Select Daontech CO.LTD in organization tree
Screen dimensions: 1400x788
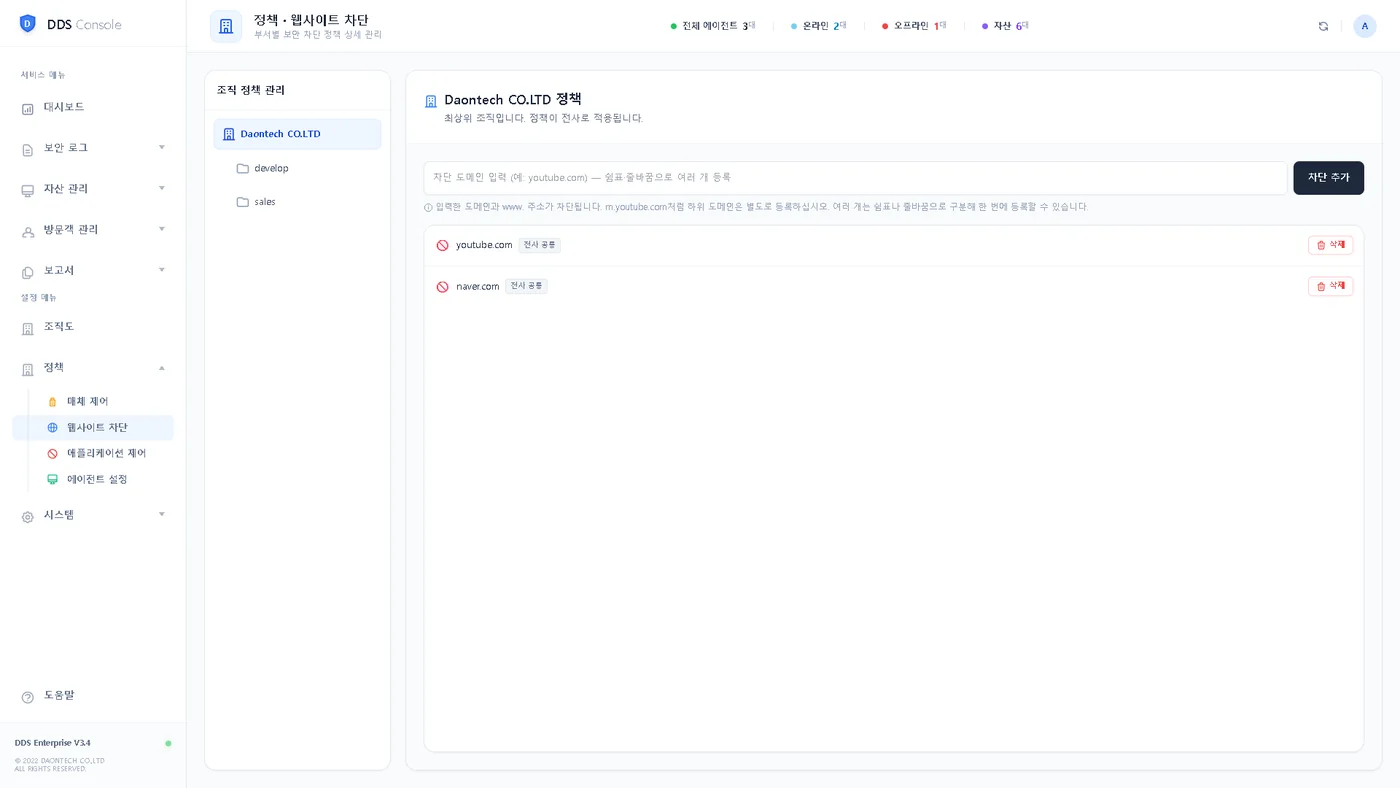(297, 134)
